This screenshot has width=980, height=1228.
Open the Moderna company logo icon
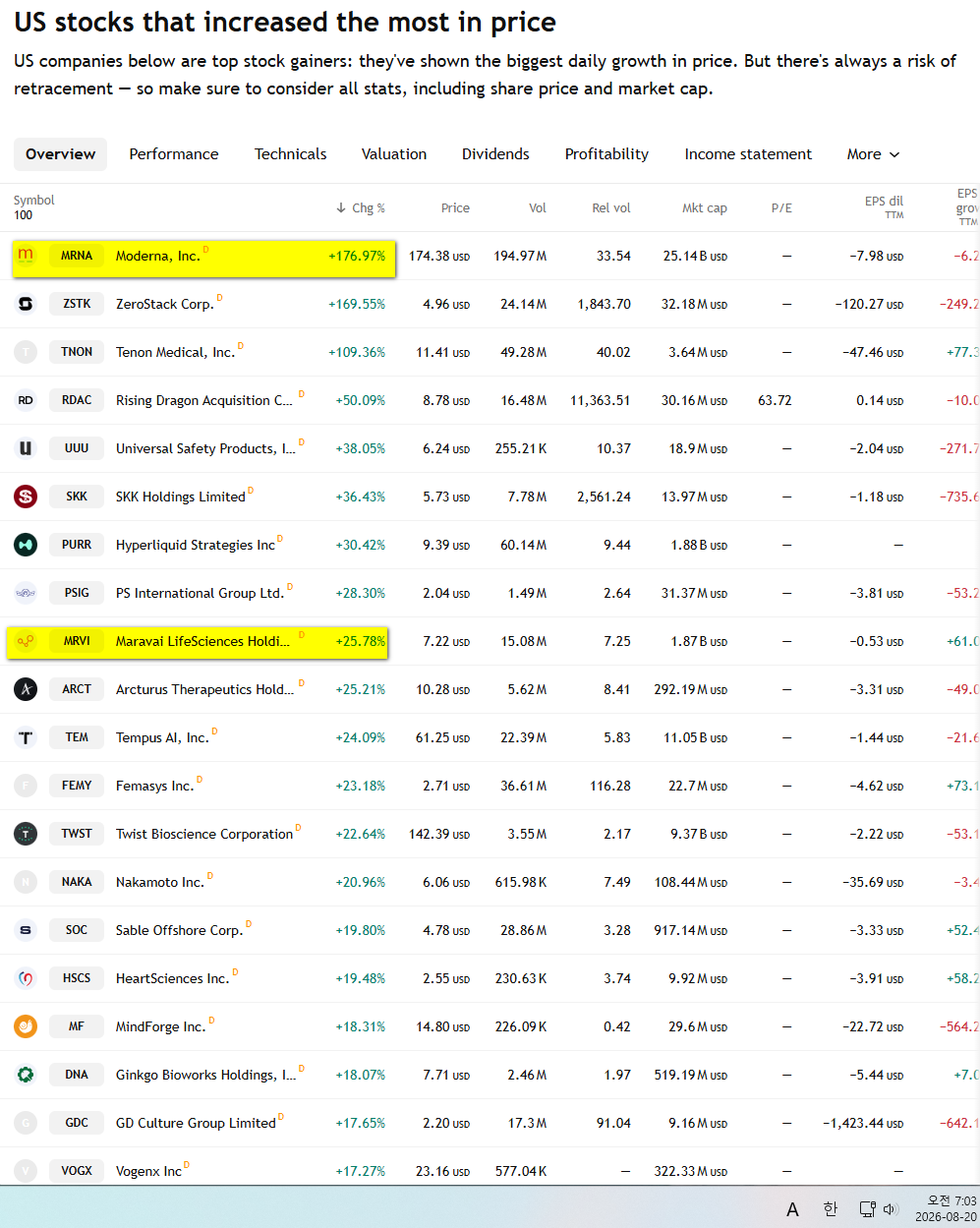(x=26, y=256)
